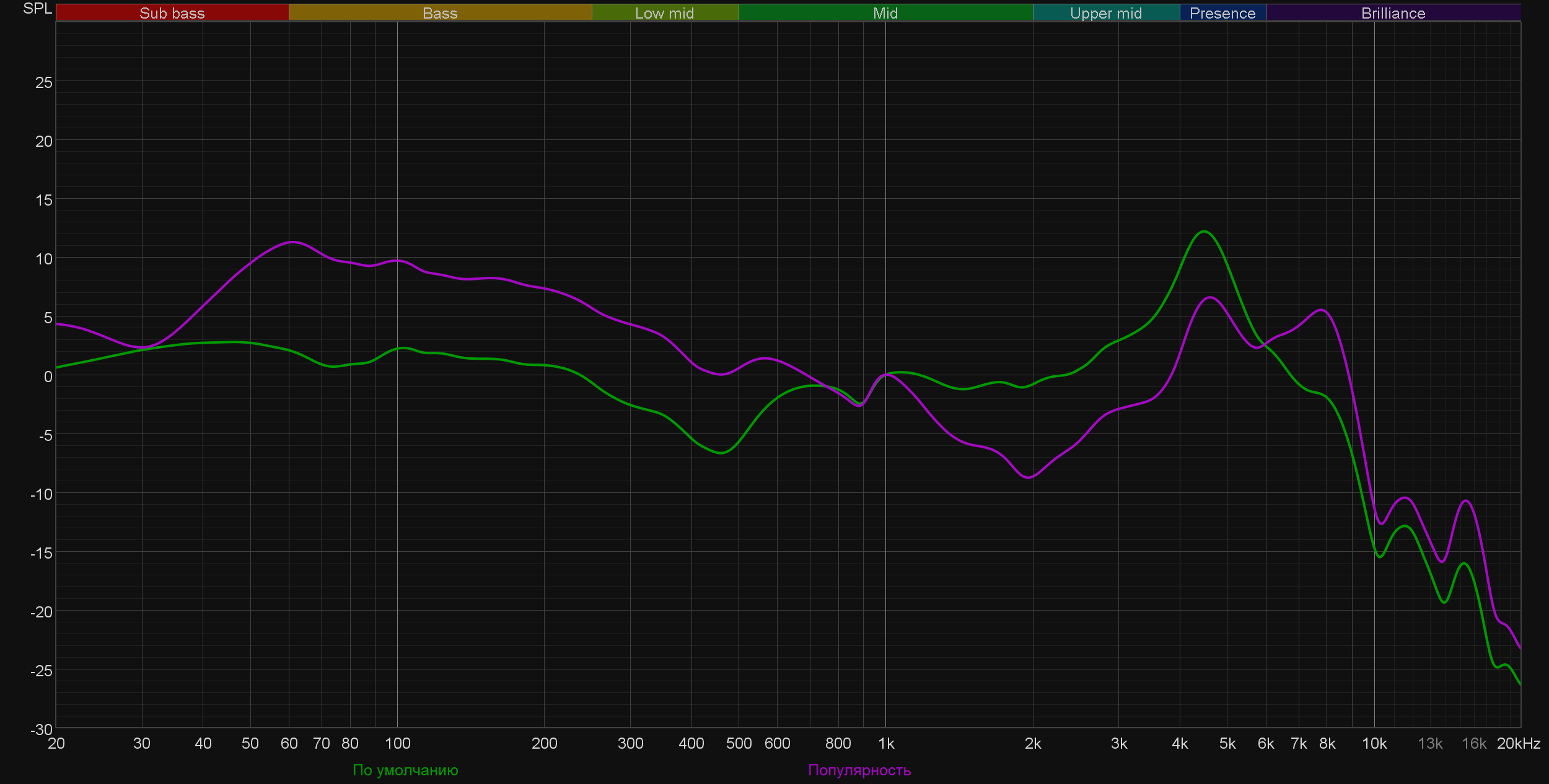
Task: Click the purple curve's dip at 2k
Action: click(1029, 477)
